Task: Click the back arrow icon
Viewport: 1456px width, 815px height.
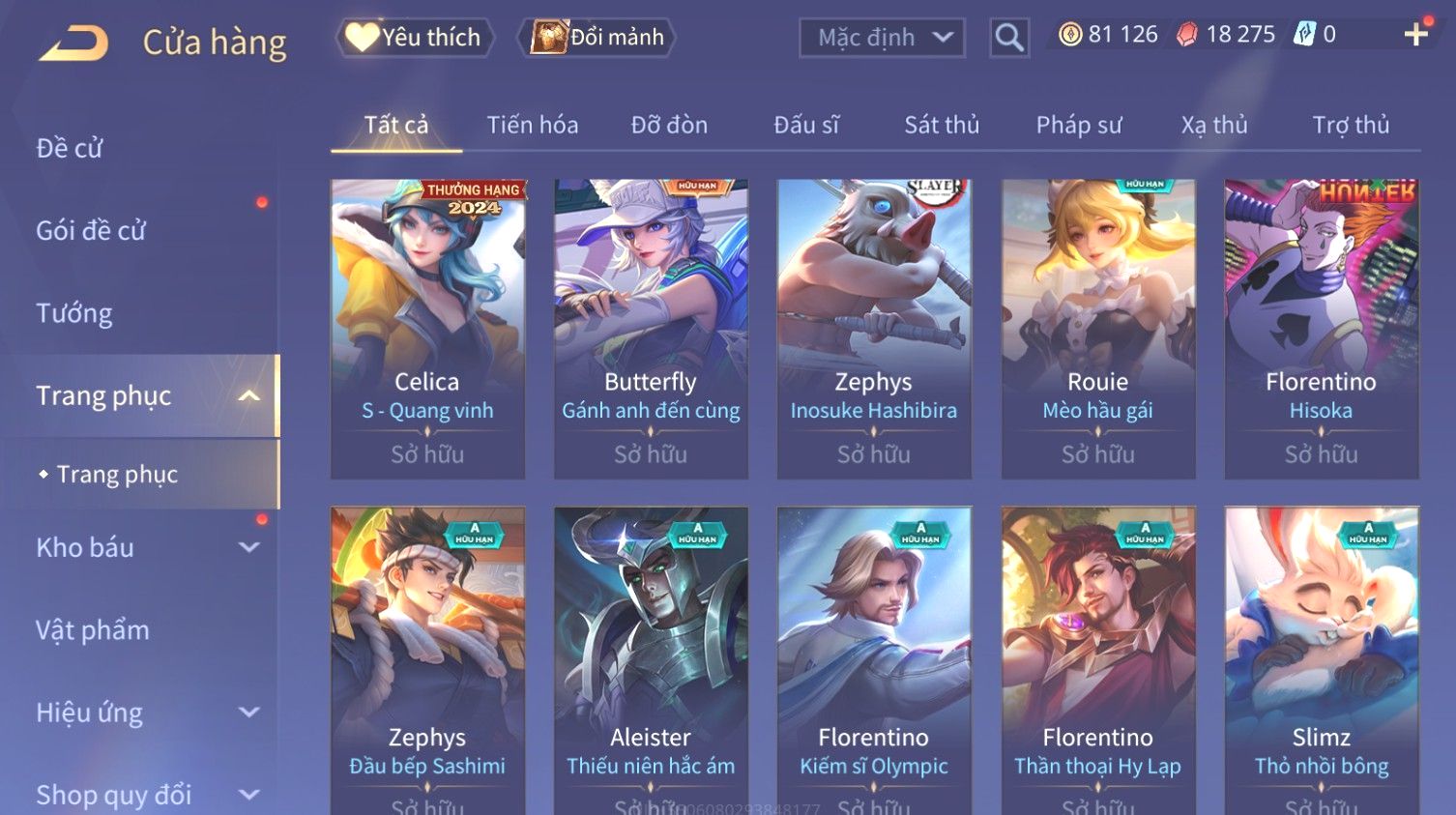Action: 73,43
